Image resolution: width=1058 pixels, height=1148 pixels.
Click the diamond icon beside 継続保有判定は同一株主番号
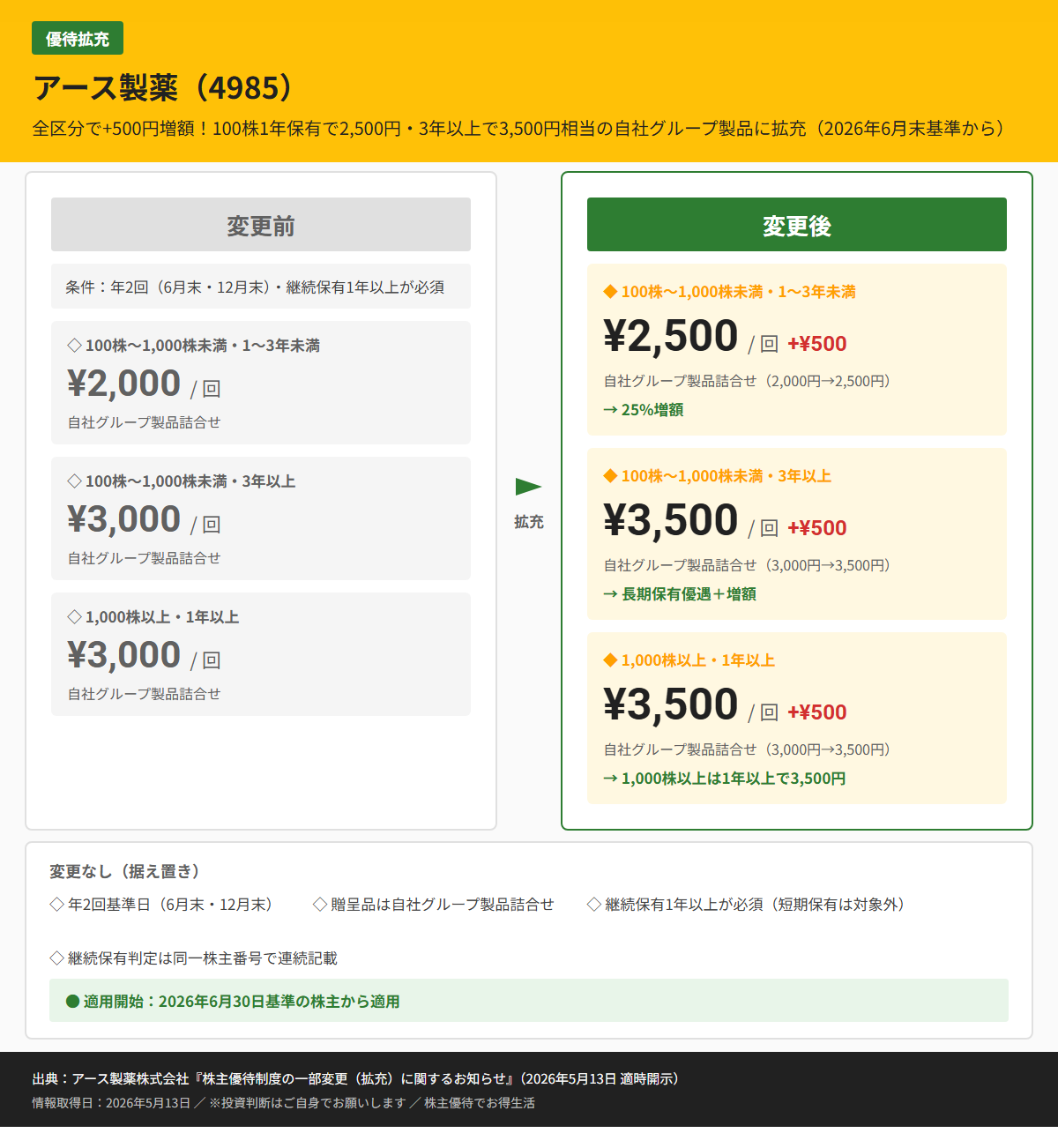[x=57, y=958]
